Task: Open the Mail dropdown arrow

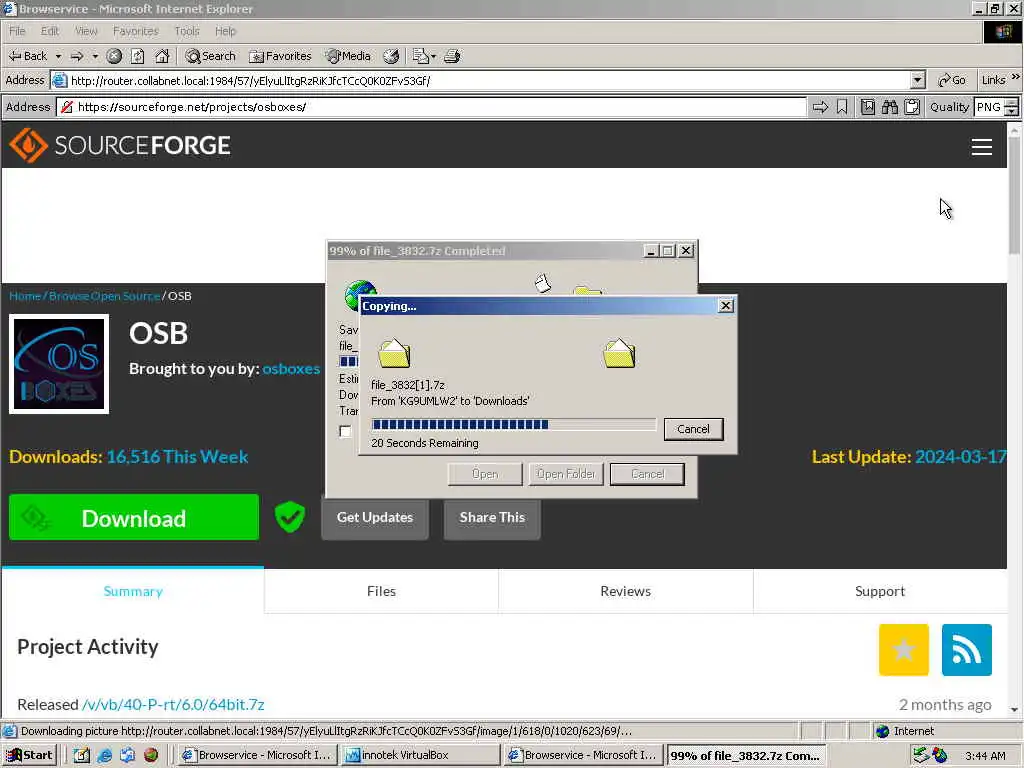Action: click(433, 56)
